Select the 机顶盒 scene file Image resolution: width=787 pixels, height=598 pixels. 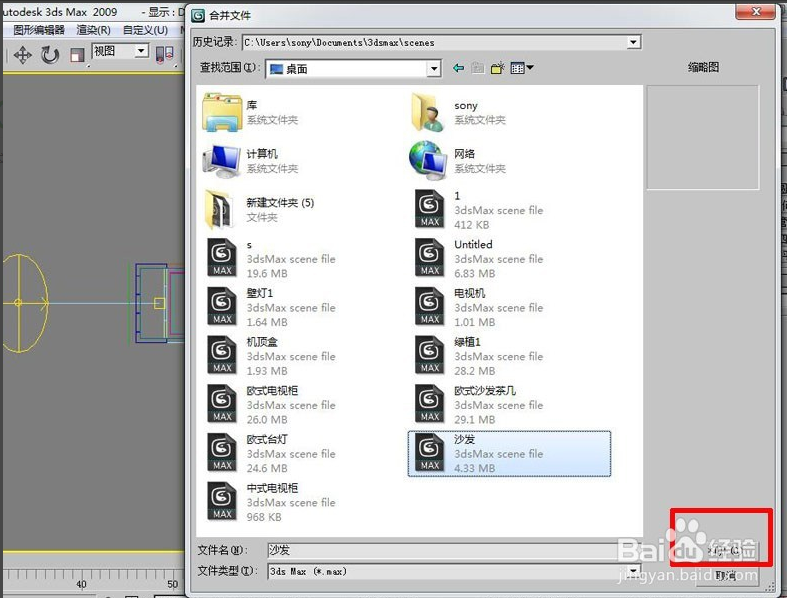[x=272, y=355]
